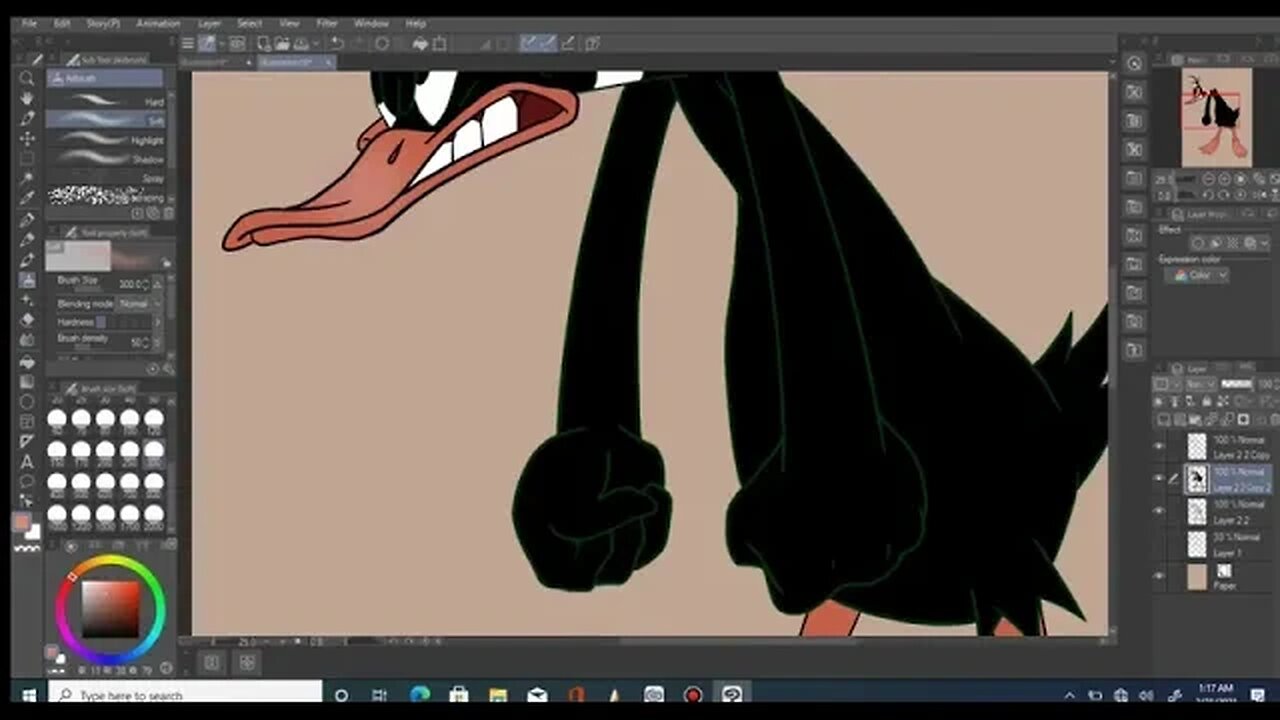Toggle visibility of Layer 2 2

(1160, 511)
